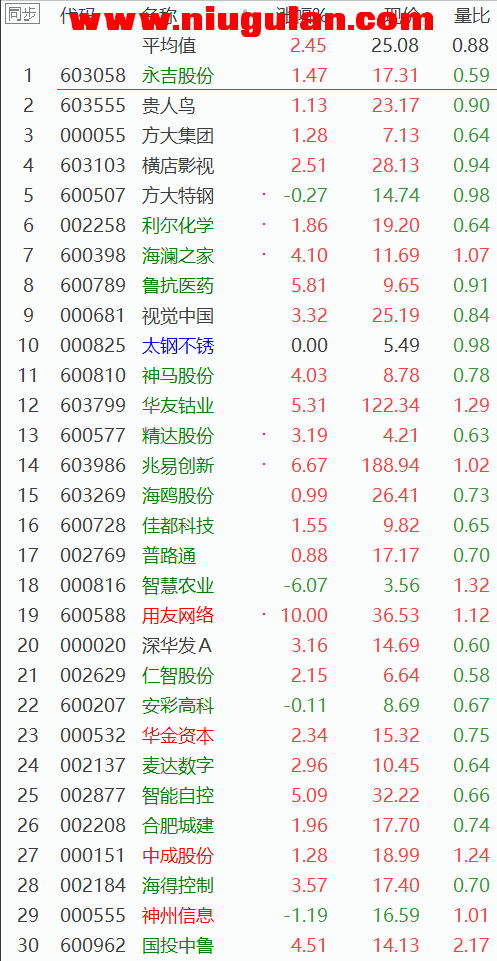Select 合肥城建 stock name
The width and height of the screenshot is (497, 961).
(178, 826)
